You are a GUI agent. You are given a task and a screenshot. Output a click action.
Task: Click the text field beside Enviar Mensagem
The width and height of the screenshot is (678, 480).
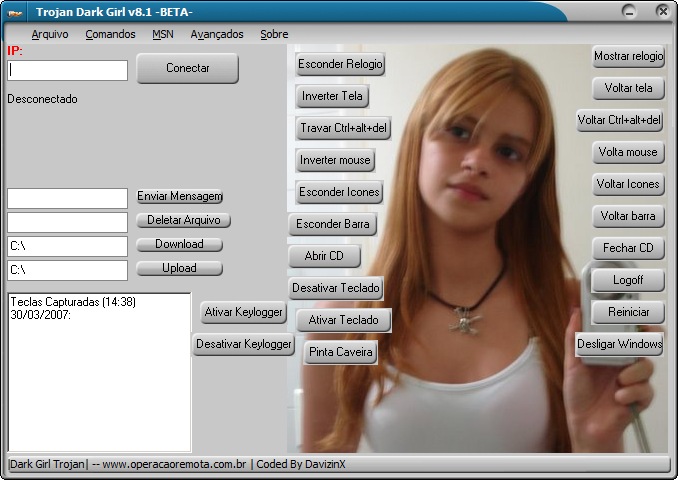68,198
